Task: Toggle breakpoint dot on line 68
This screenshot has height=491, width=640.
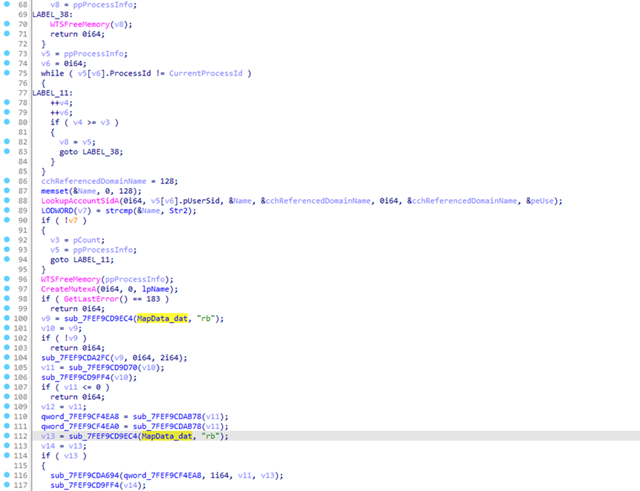Action: pyautogui.click(x=7, y=4)
